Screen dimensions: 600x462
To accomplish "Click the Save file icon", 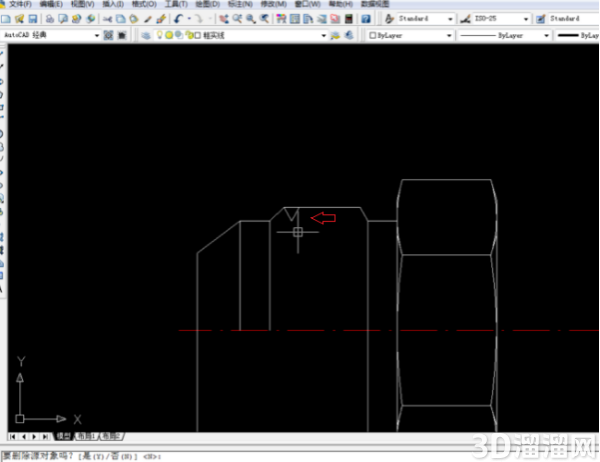I will click(x=33, y=19).
